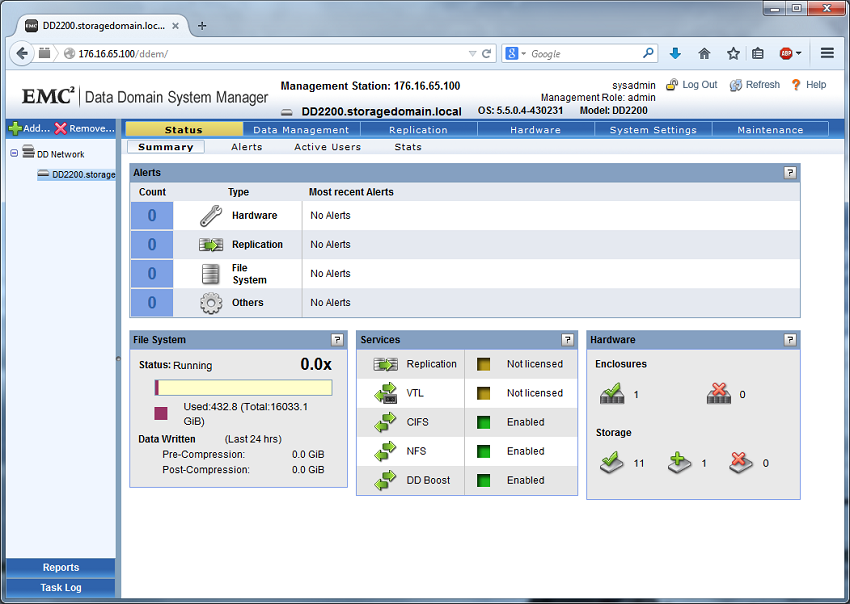850x604 pixels.
Task: Select the Summary sub-tab
Action: 166,147
